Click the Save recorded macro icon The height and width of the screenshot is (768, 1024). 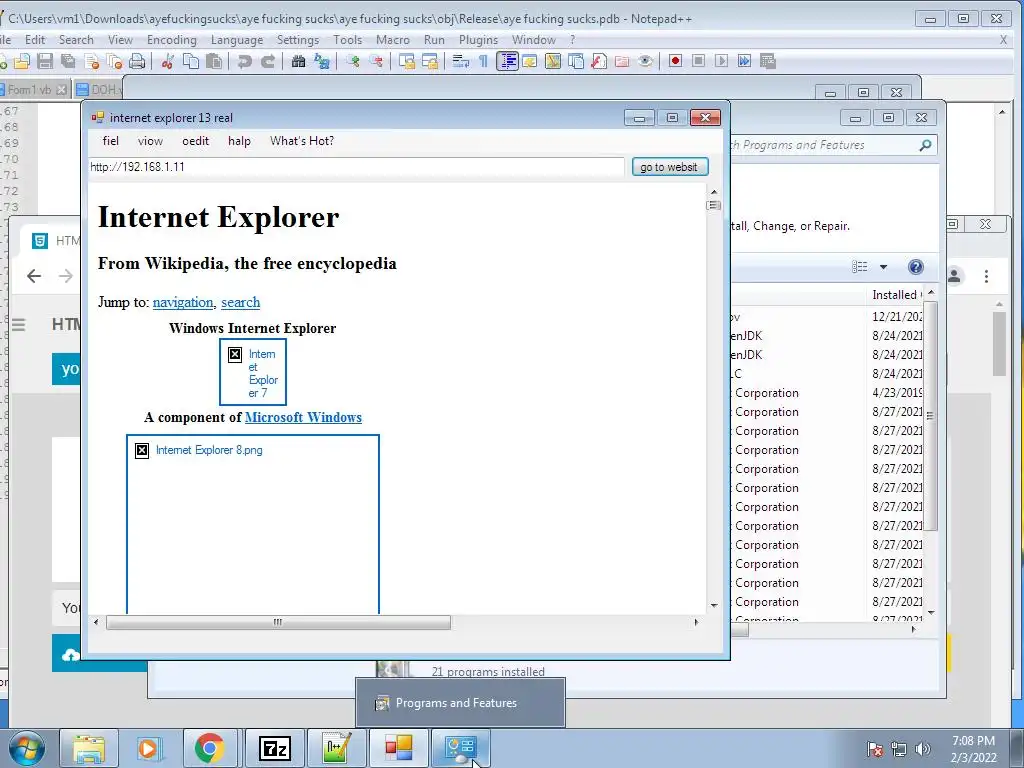click(768, 61)
